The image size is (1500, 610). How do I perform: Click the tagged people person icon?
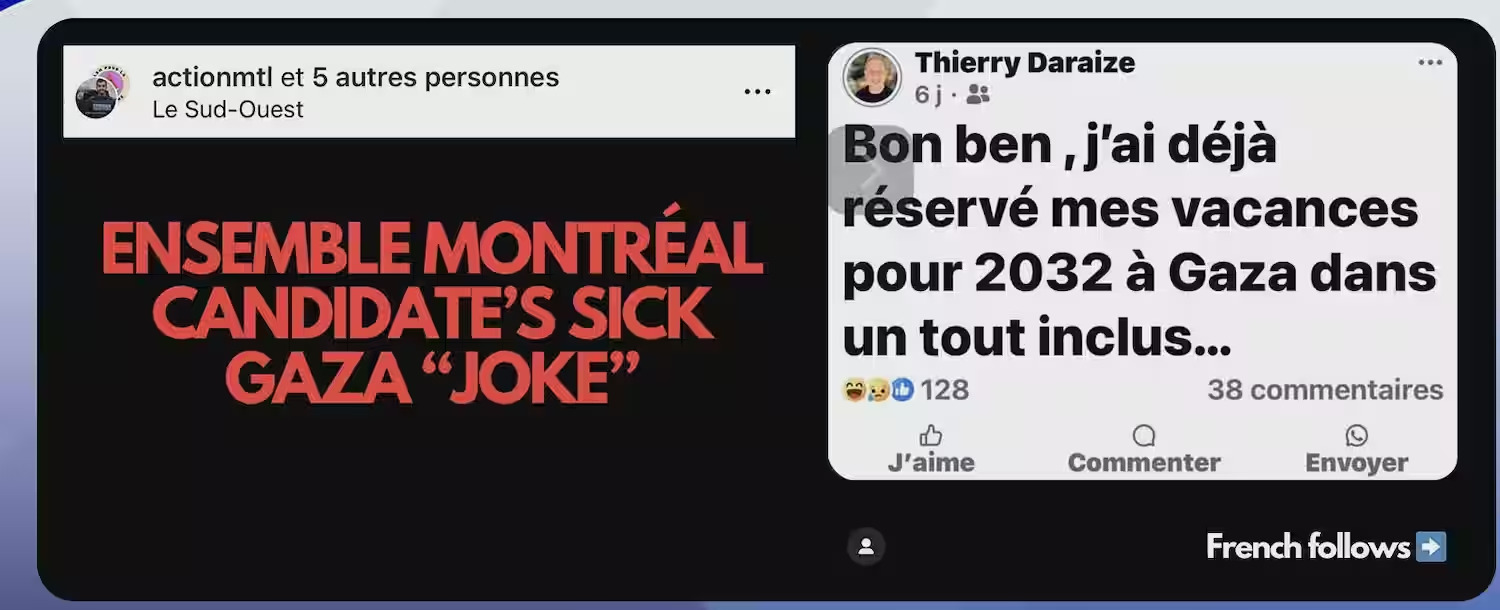(x=866, y=546)
